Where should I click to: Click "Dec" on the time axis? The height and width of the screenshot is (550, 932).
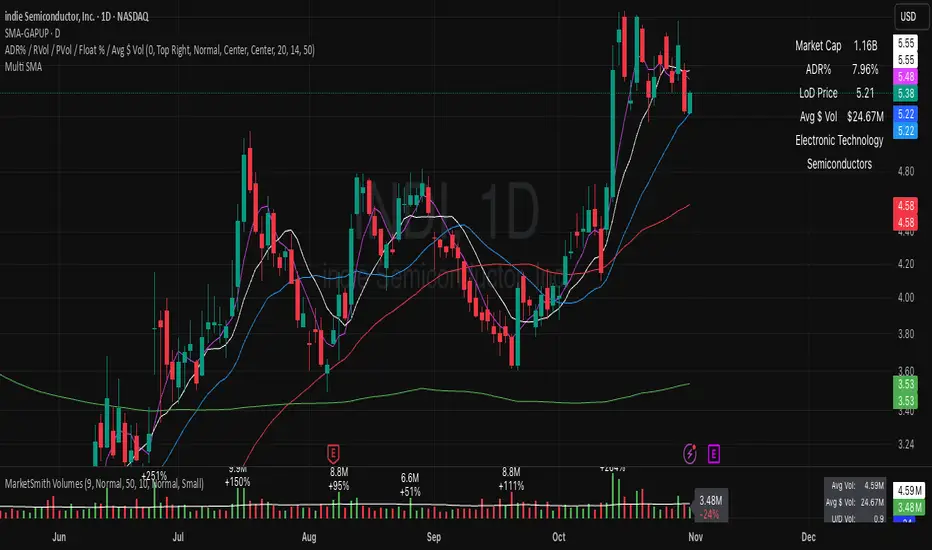(x=808, y=537)
